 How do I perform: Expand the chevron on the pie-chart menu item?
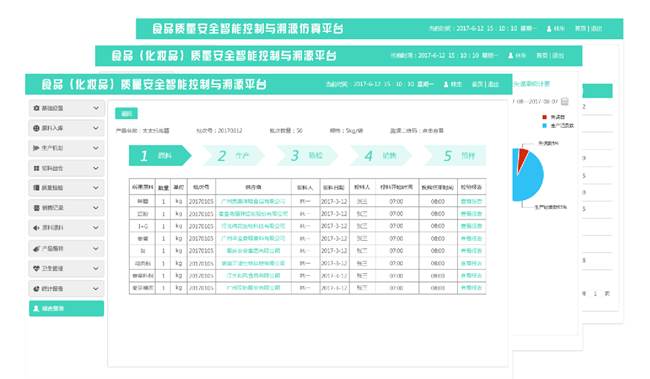(x=96, y=289)
